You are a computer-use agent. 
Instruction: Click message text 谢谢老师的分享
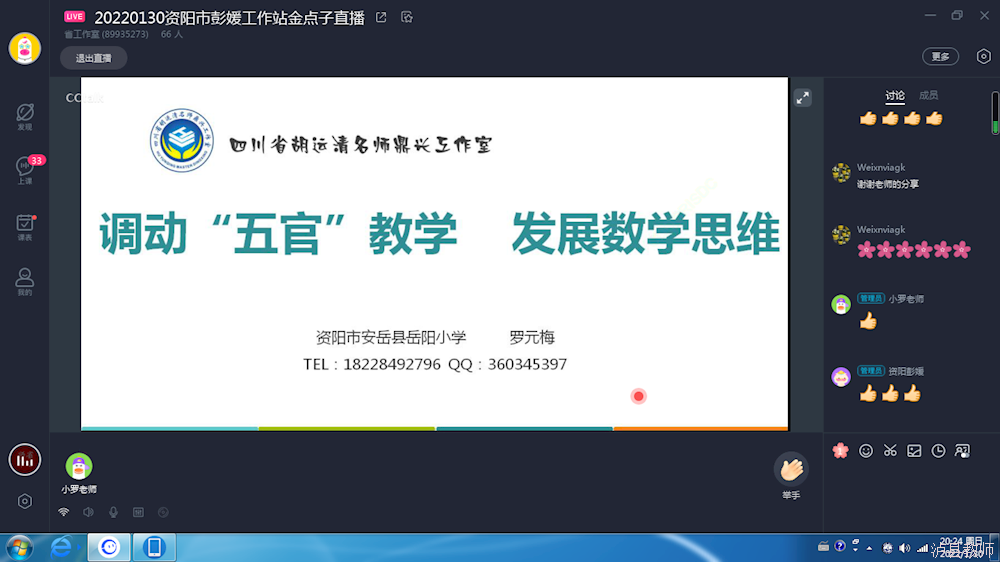click(x=888, y=184)
